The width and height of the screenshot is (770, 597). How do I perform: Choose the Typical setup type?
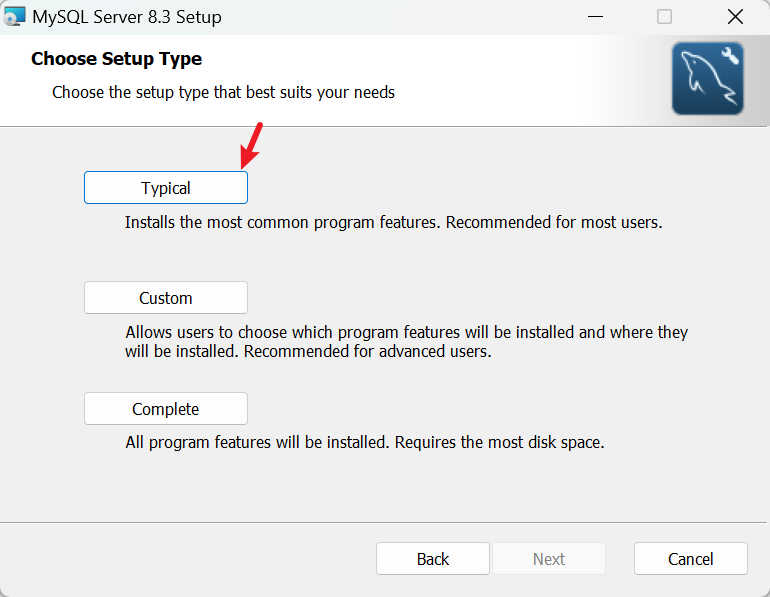coord(166,188)
